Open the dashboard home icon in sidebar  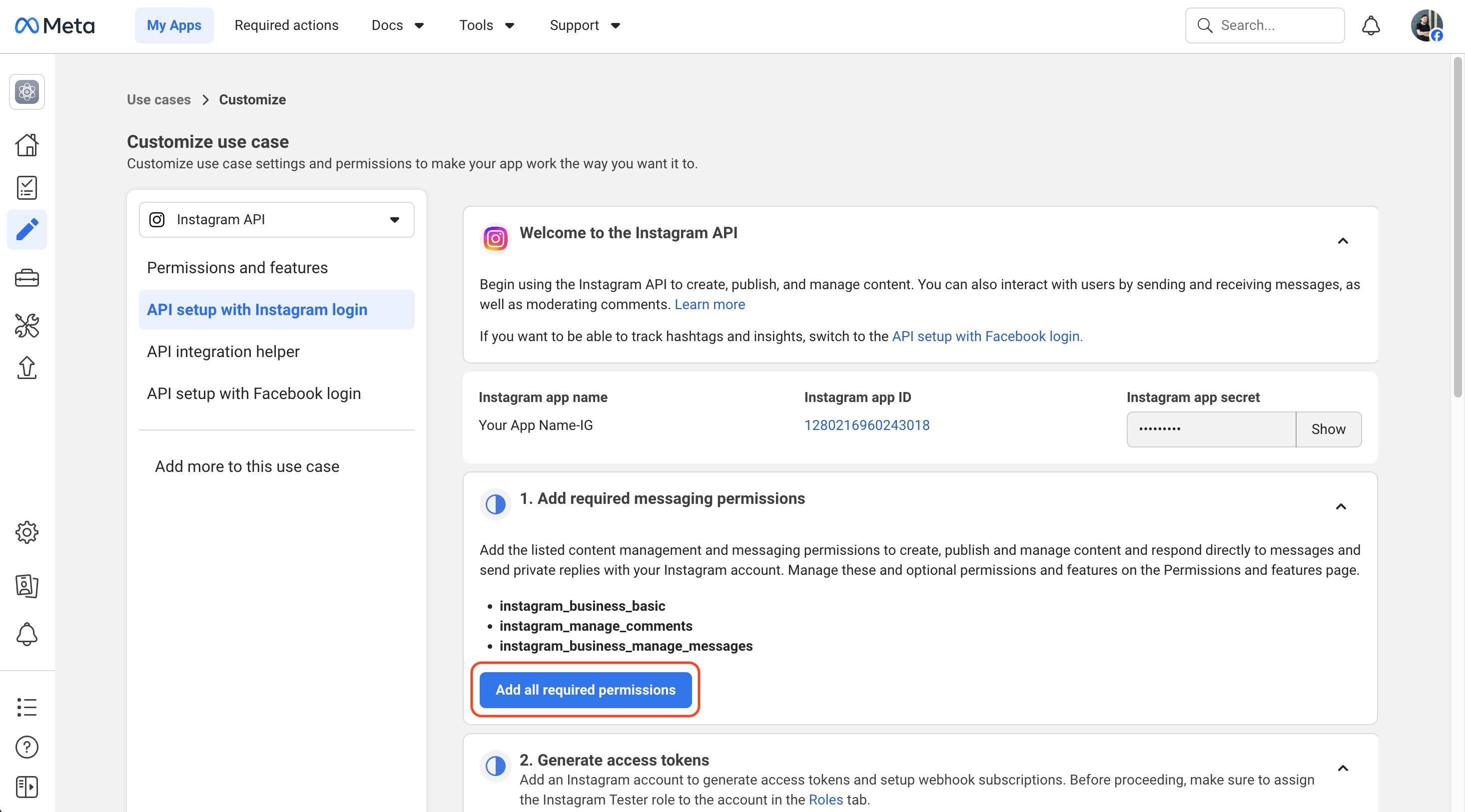tap(26, 145)
